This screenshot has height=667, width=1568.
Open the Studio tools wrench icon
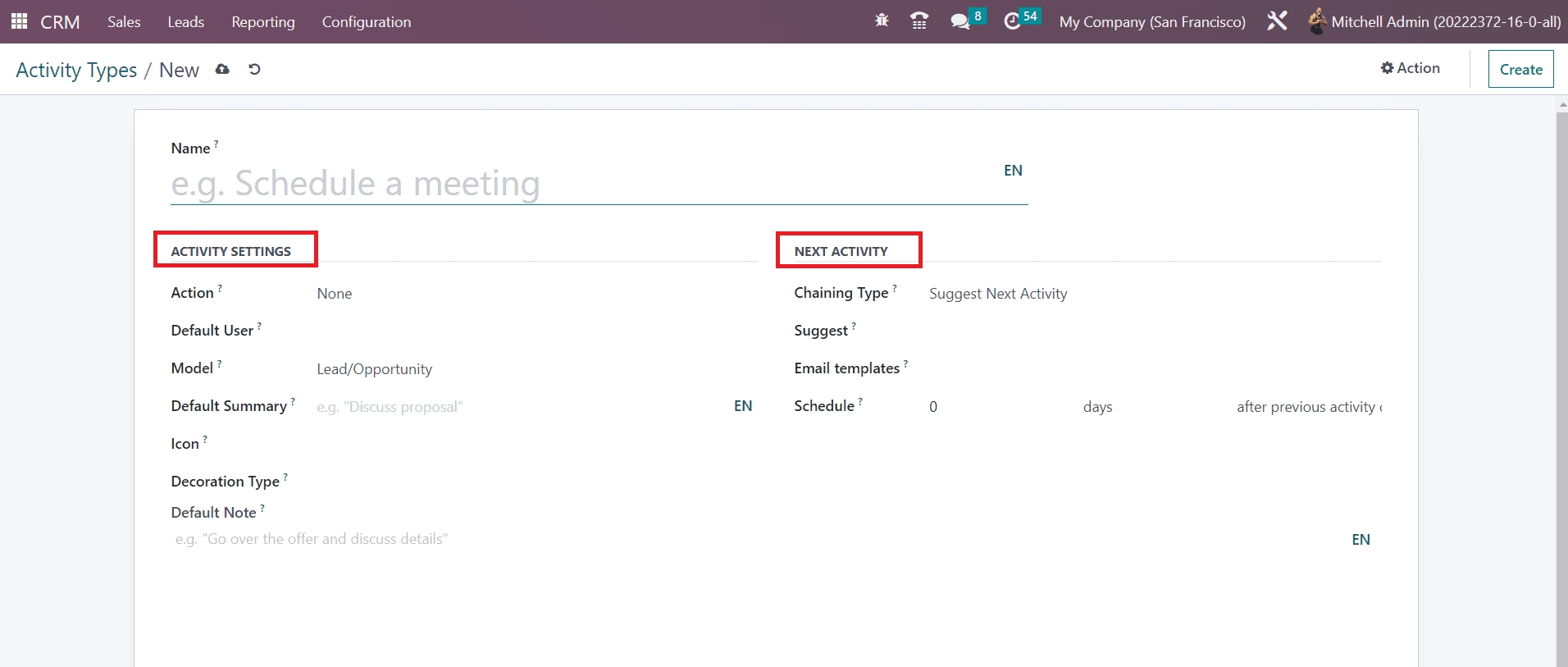click(x=1276, y=21)
